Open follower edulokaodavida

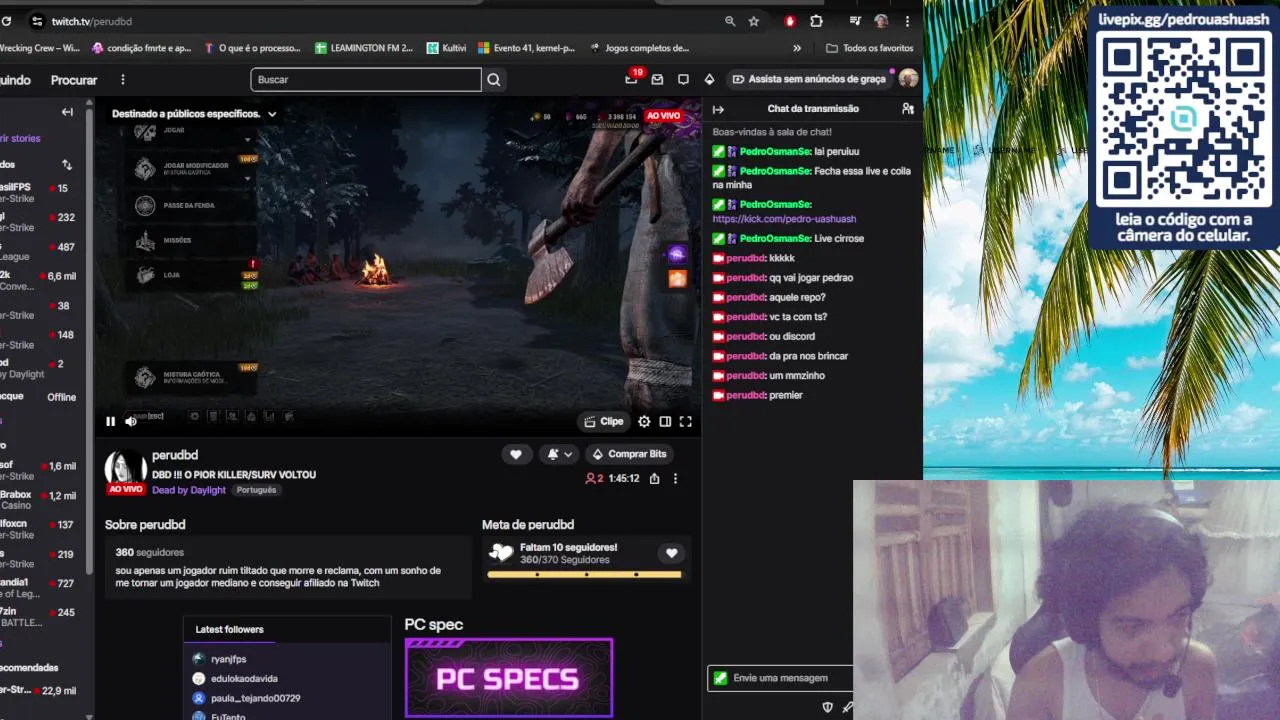pyautogui.click(x=244, y=679)
